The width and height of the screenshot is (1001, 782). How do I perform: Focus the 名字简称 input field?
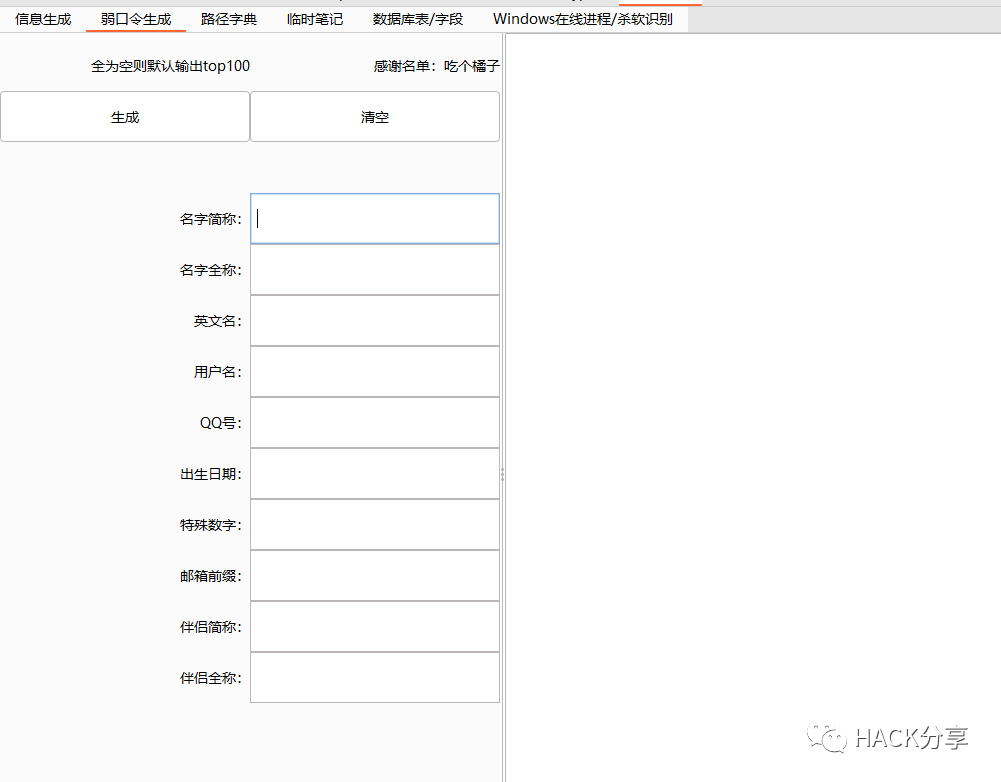[375, 219]
